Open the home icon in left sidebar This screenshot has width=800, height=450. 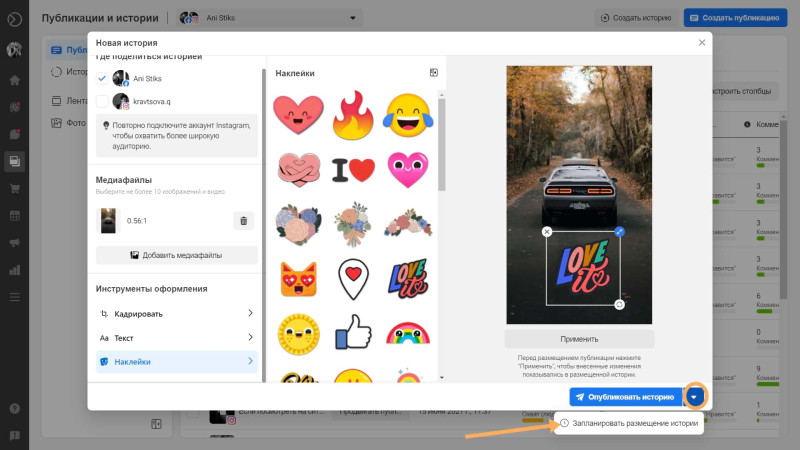tap(15, 80)
